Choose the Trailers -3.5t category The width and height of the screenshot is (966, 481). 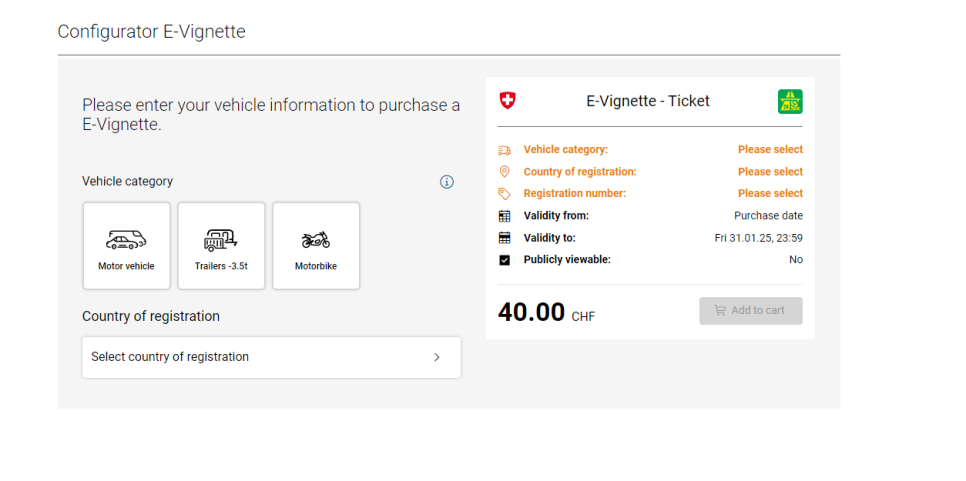(x=221, y=246)
